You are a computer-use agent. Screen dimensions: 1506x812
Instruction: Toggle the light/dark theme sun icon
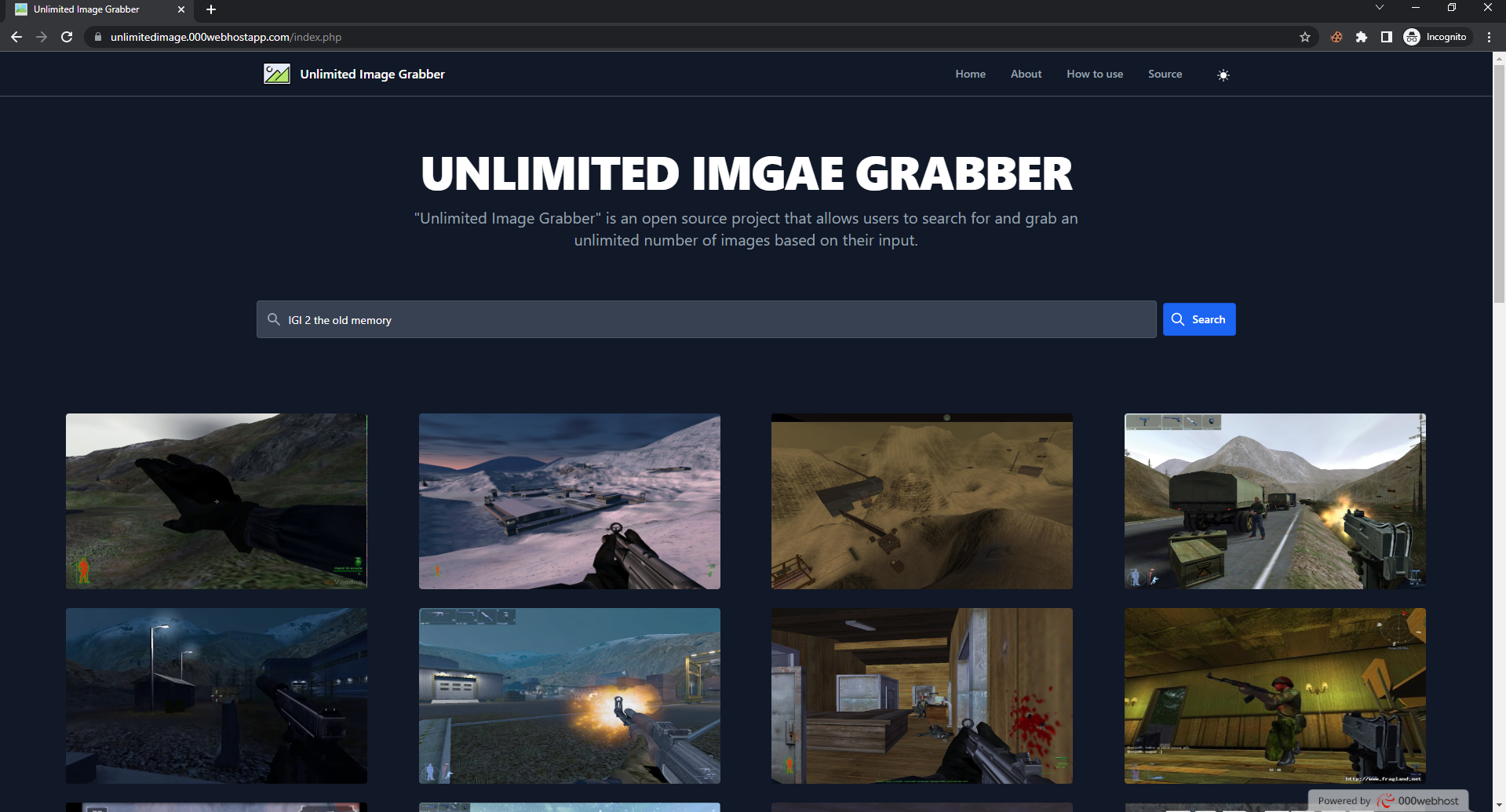click(1223, 75)
